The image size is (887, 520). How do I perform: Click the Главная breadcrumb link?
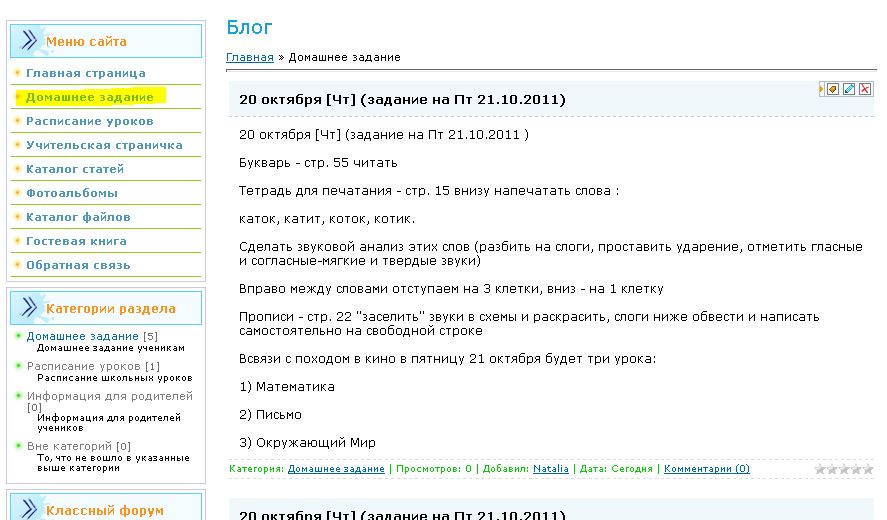249,57
